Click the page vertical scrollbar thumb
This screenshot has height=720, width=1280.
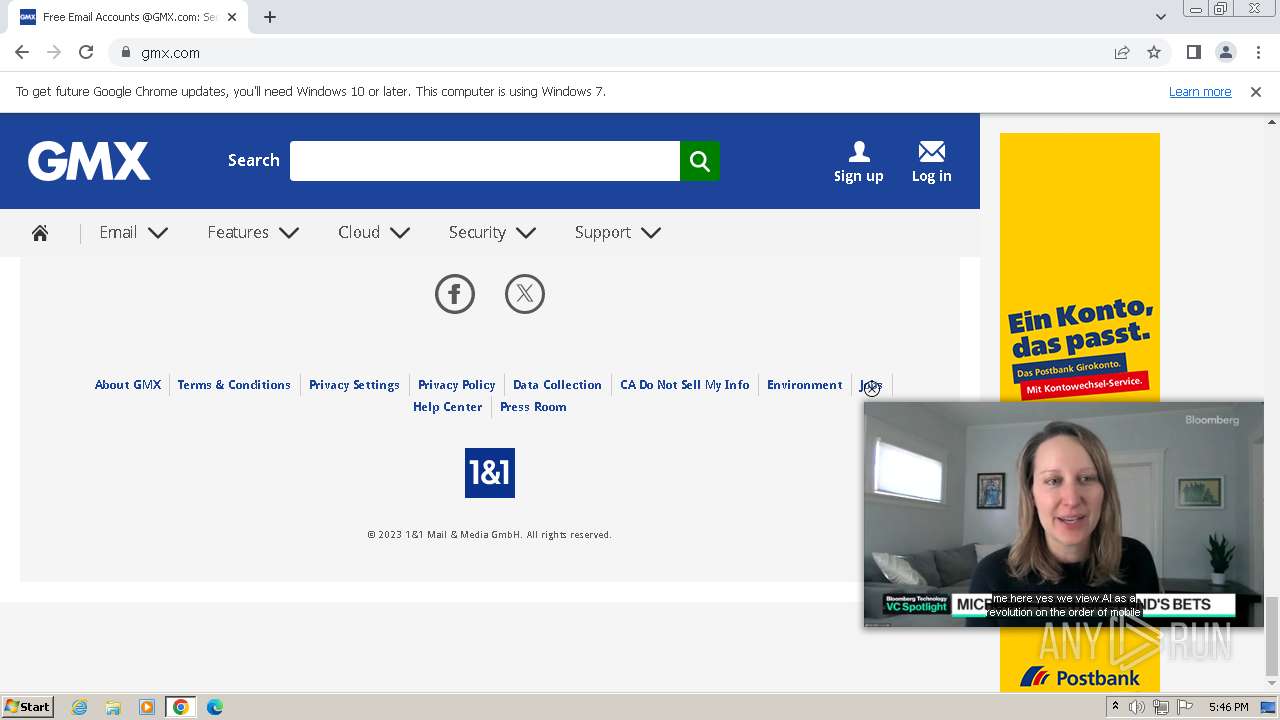(x=1272, y=635)
